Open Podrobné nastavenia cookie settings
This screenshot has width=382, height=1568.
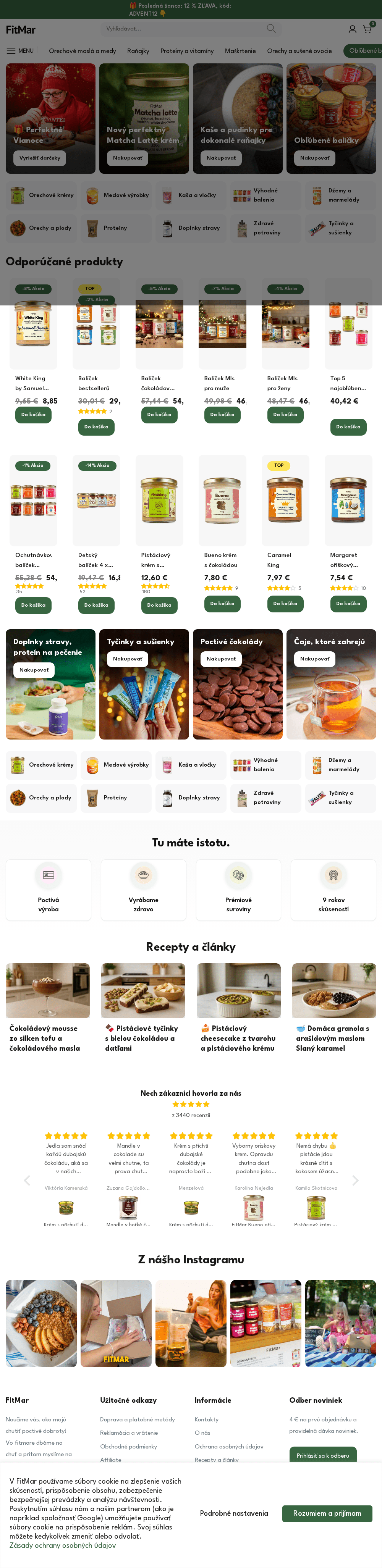pos(234,1513)
